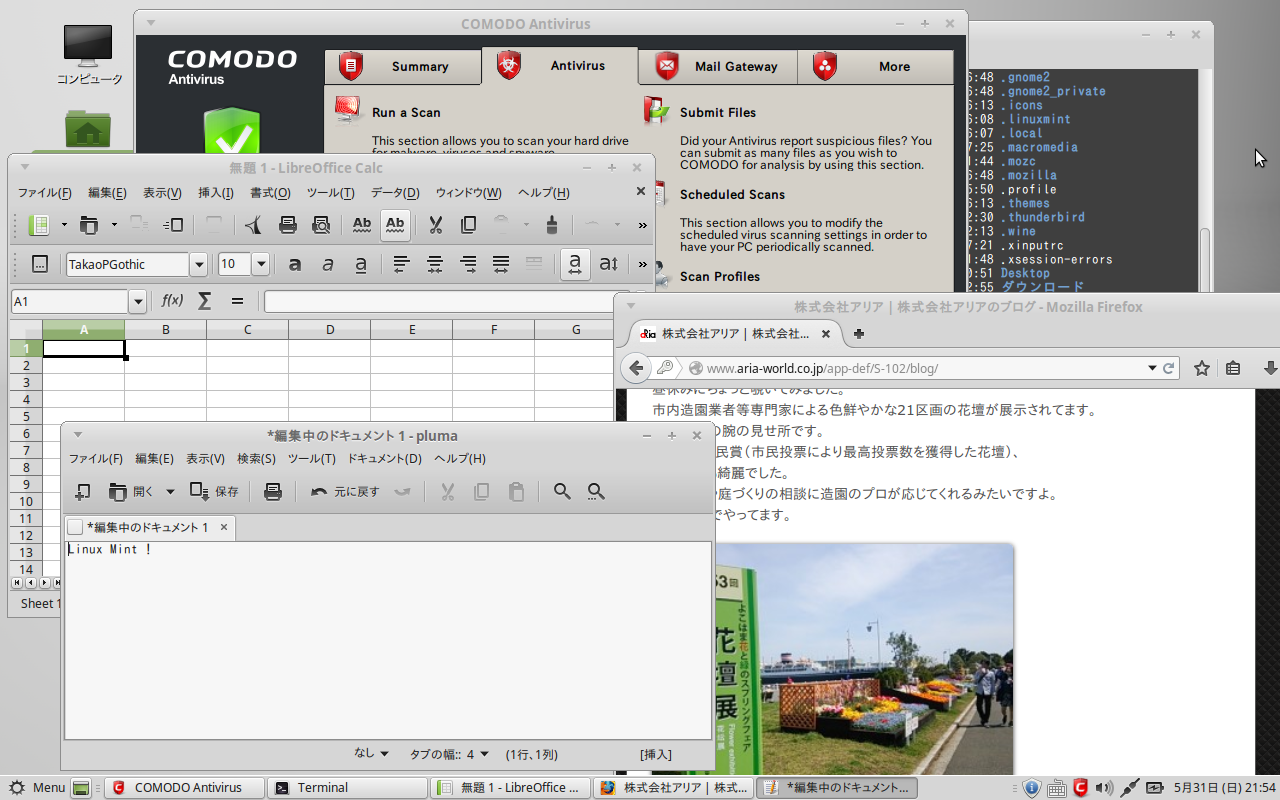Click the Calc Sum sigma icon
Screen dimensions: 1280x800
205,300
